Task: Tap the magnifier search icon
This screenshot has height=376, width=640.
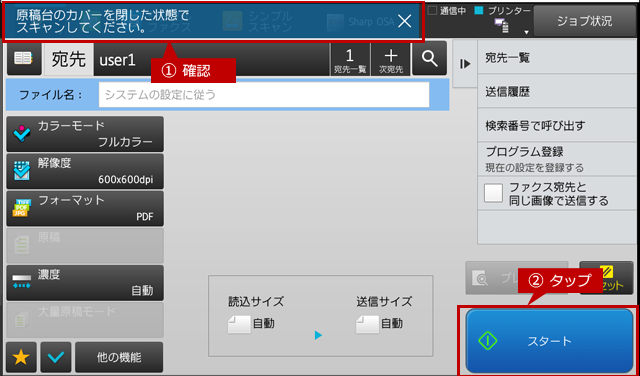Action: 429,59
